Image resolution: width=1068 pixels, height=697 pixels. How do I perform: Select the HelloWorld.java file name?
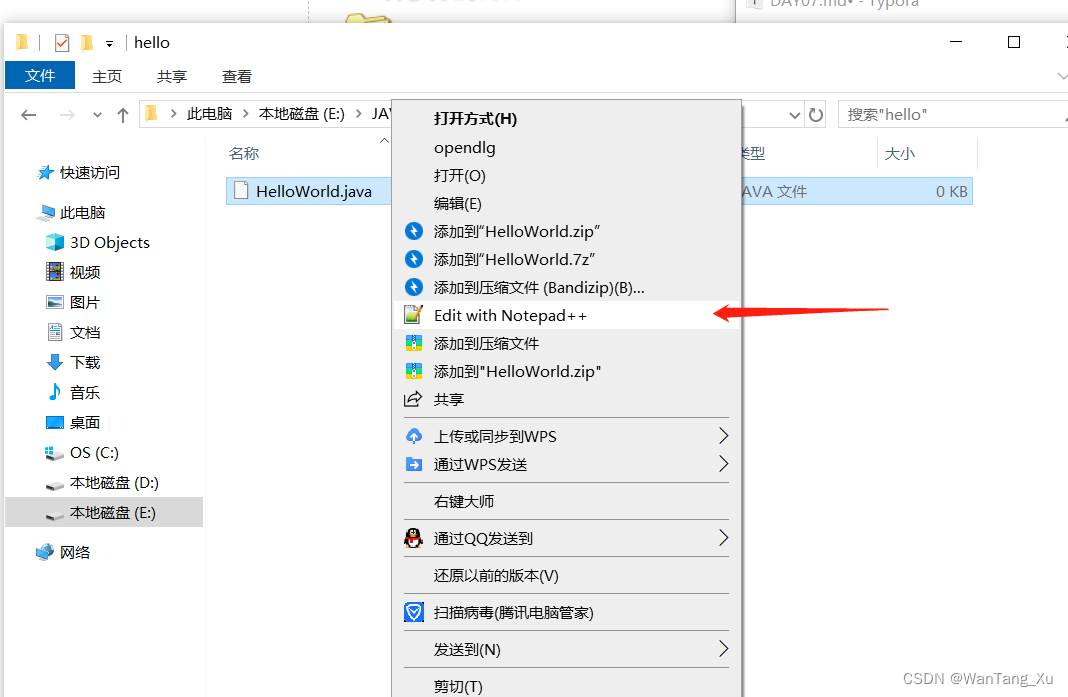314,191
